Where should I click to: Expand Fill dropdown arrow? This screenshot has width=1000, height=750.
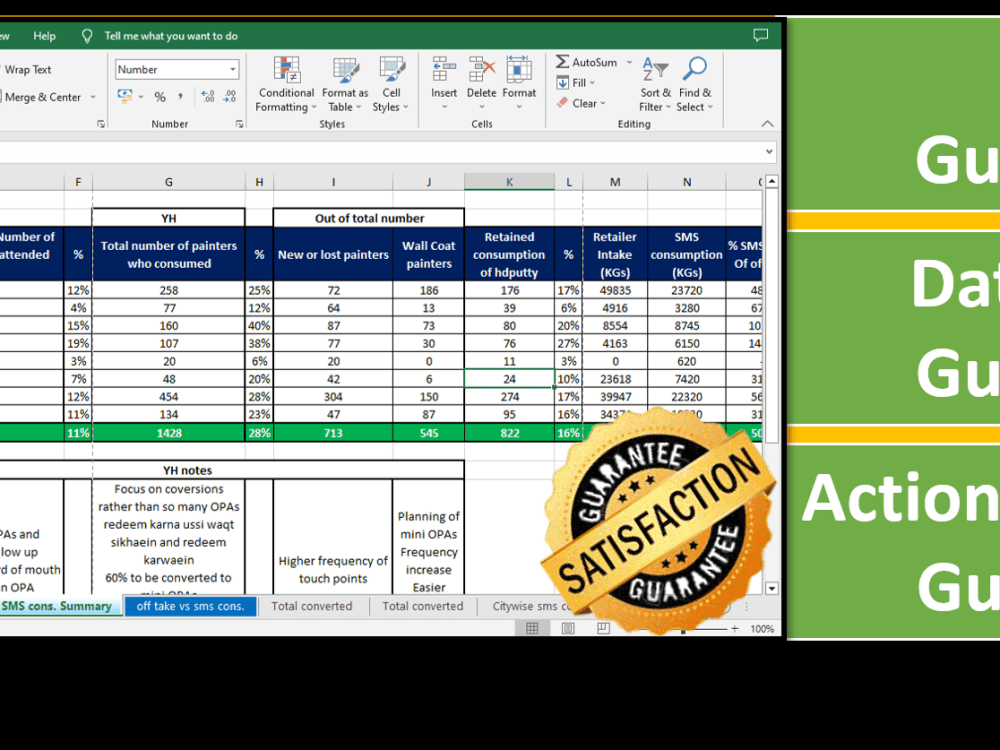(592, 83)
